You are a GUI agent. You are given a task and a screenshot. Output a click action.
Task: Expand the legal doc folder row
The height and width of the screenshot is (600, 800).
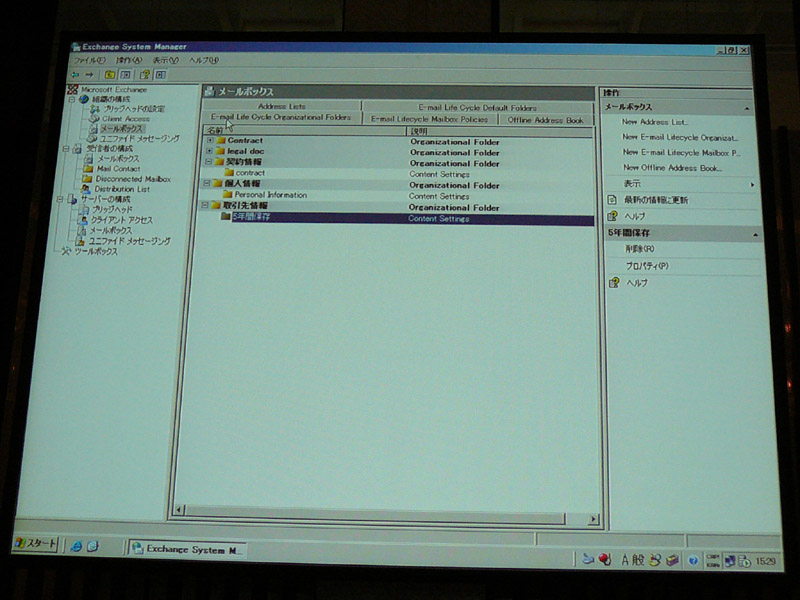[x=209, y=151]
